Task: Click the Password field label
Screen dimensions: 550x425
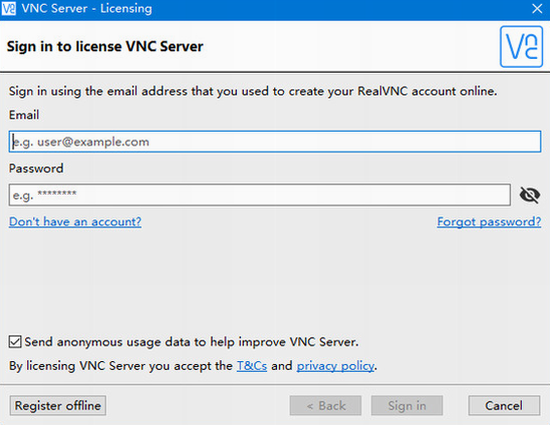Action: tap(36, 168)
